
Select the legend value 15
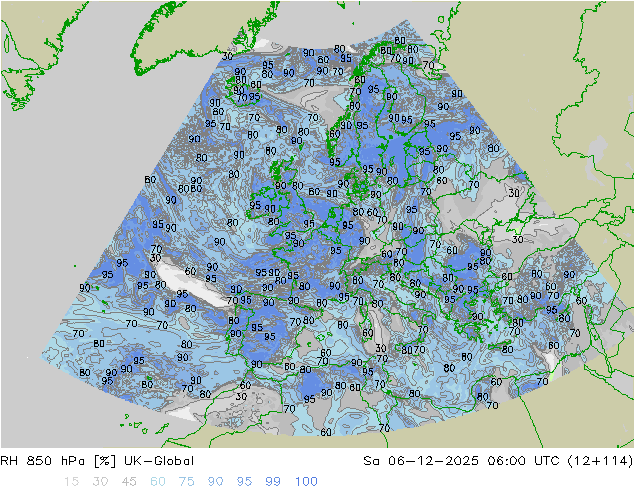[71, 482]
